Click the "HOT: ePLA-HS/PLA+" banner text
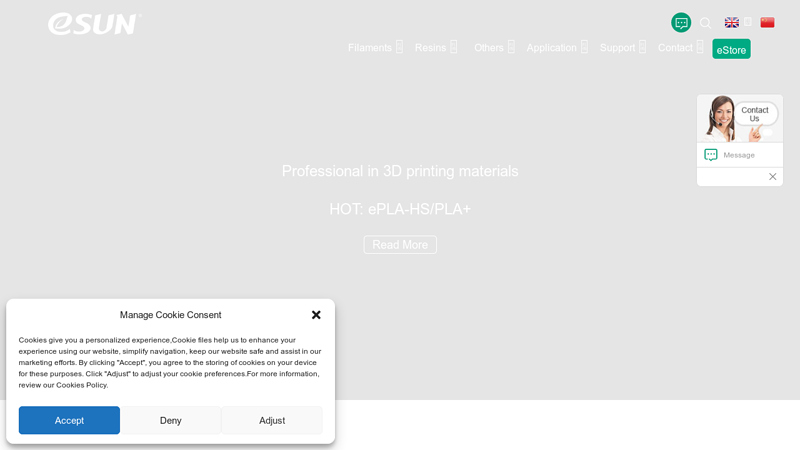This screenshot has height=450, width=800. pos(400,209)
